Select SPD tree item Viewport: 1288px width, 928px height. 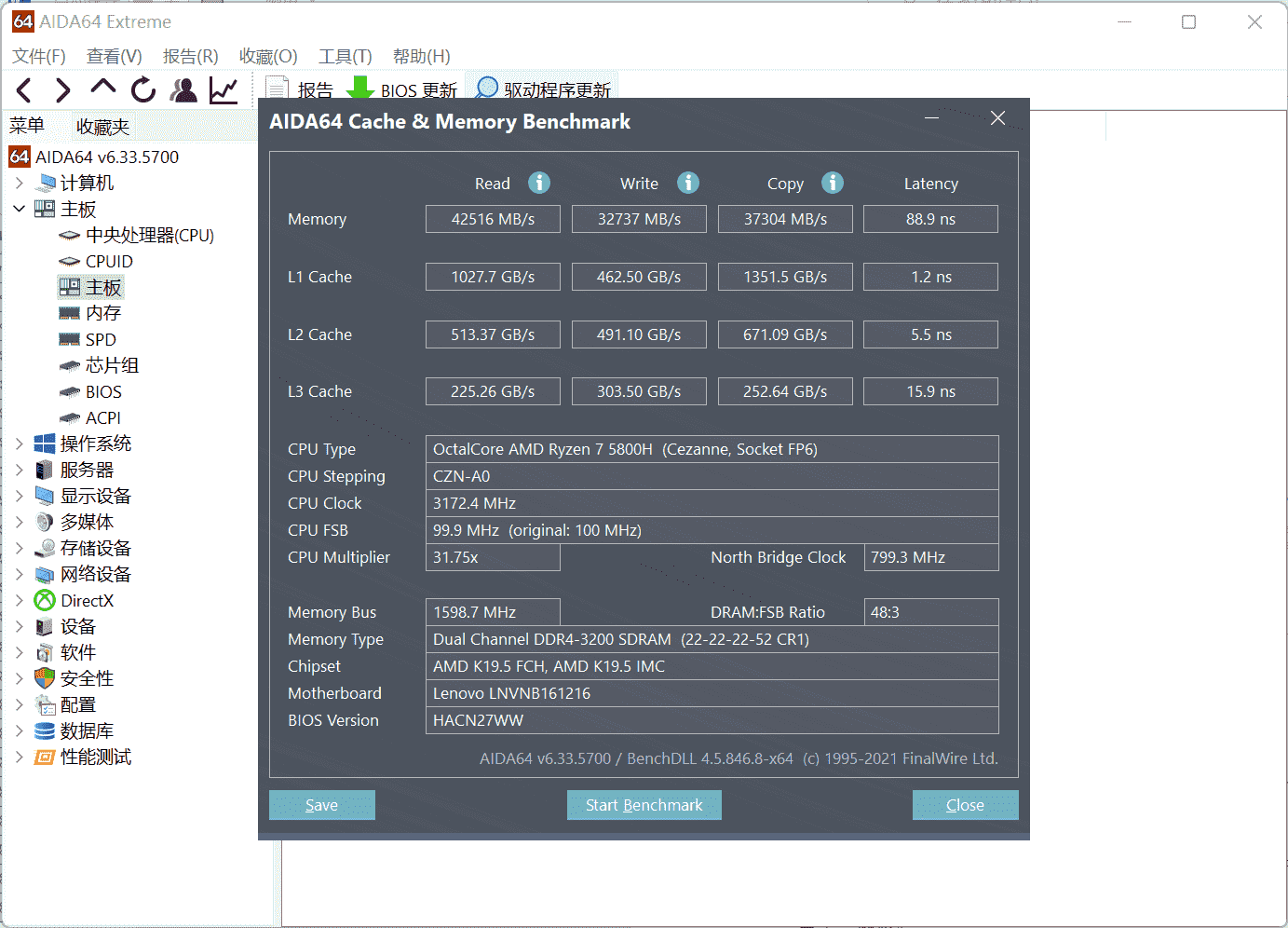click(88, 339)
